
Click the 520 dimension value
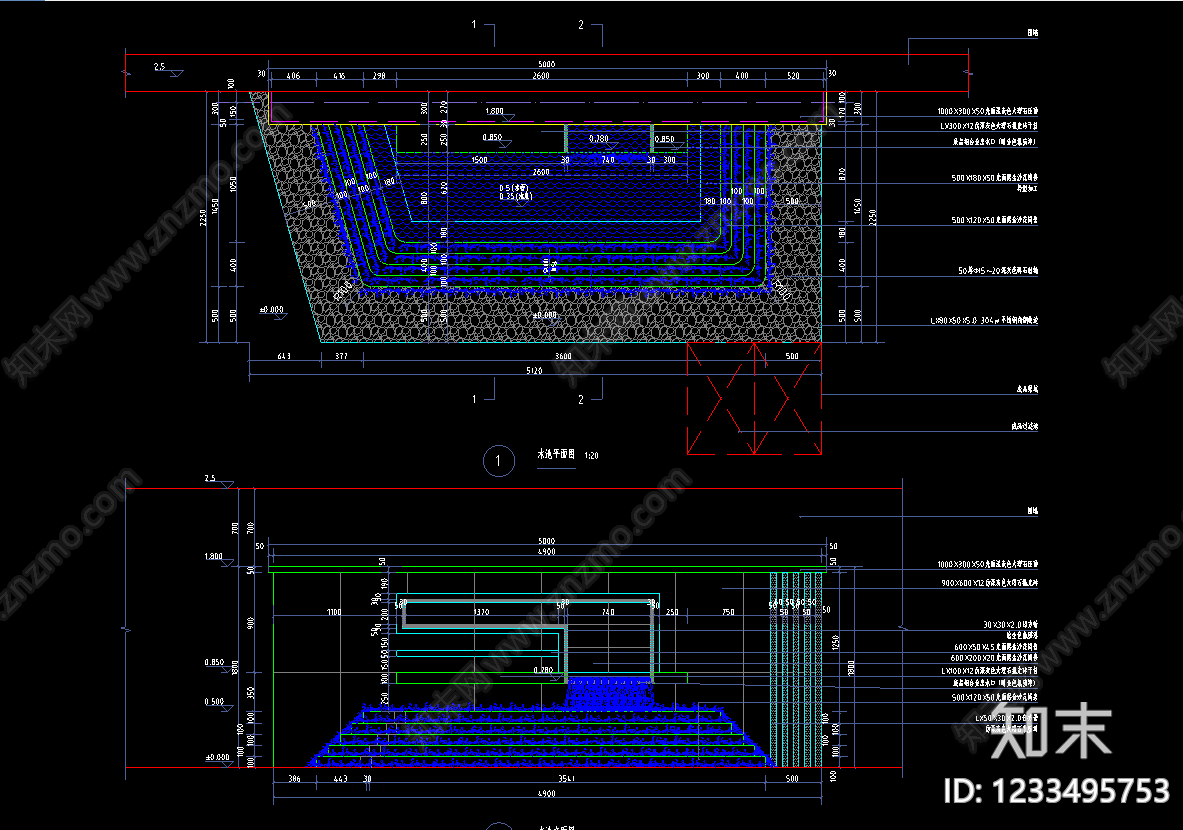tap(793, 75)
